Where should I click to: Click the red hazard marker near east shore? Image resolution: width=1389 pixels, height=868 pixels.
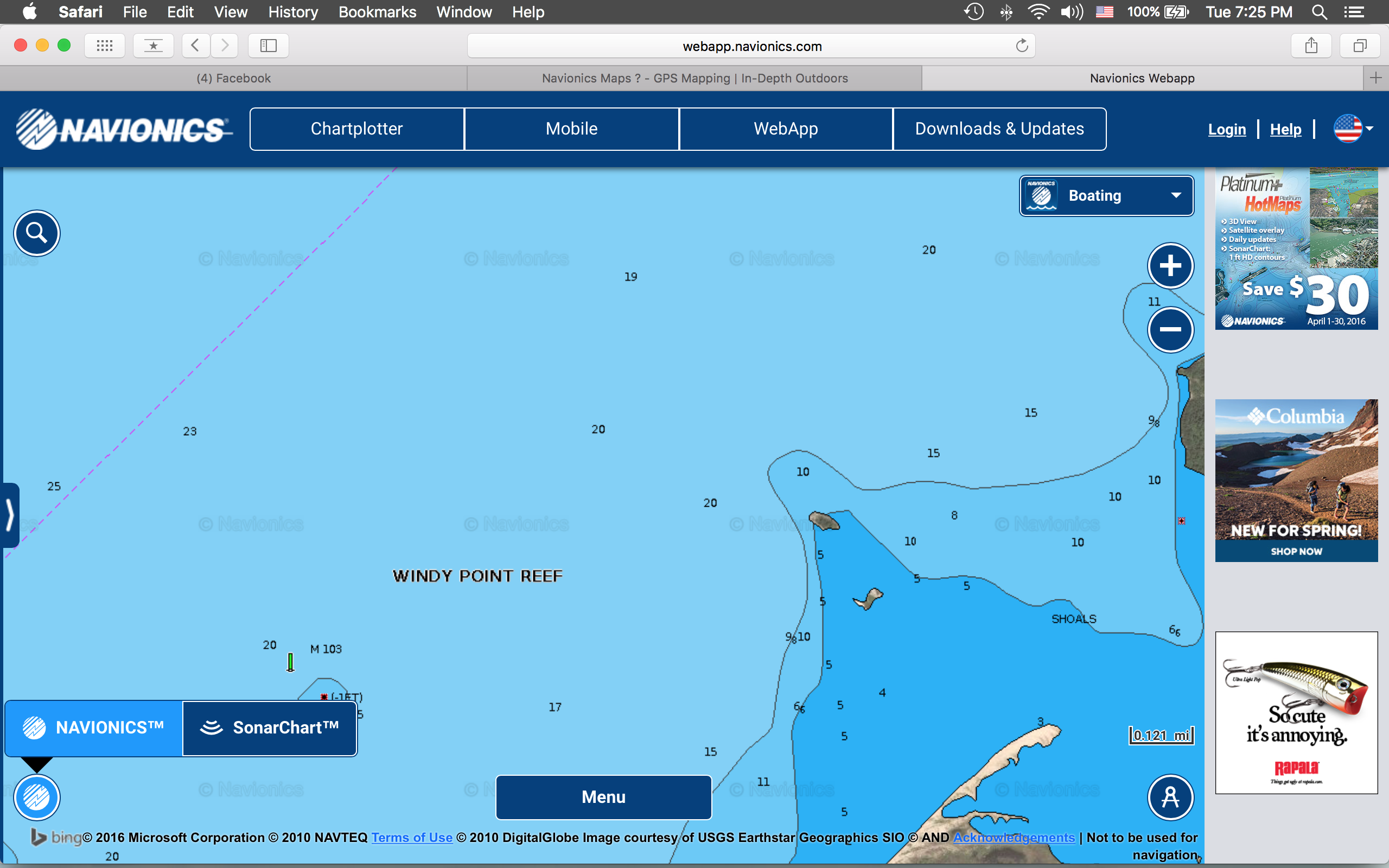click(1181, 521)
